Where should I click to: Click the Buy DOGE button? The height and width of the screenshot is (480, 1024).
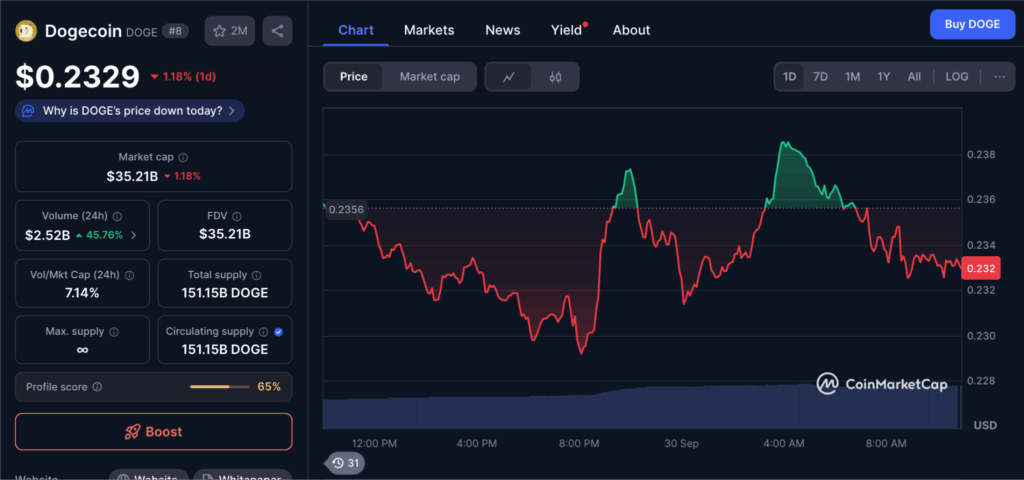coord(970,24)
